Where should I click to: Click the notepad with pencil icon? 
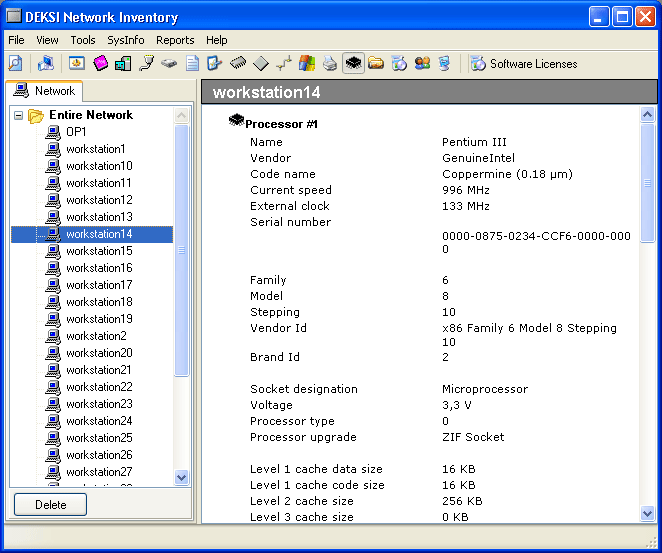click(x=215, y=63)
